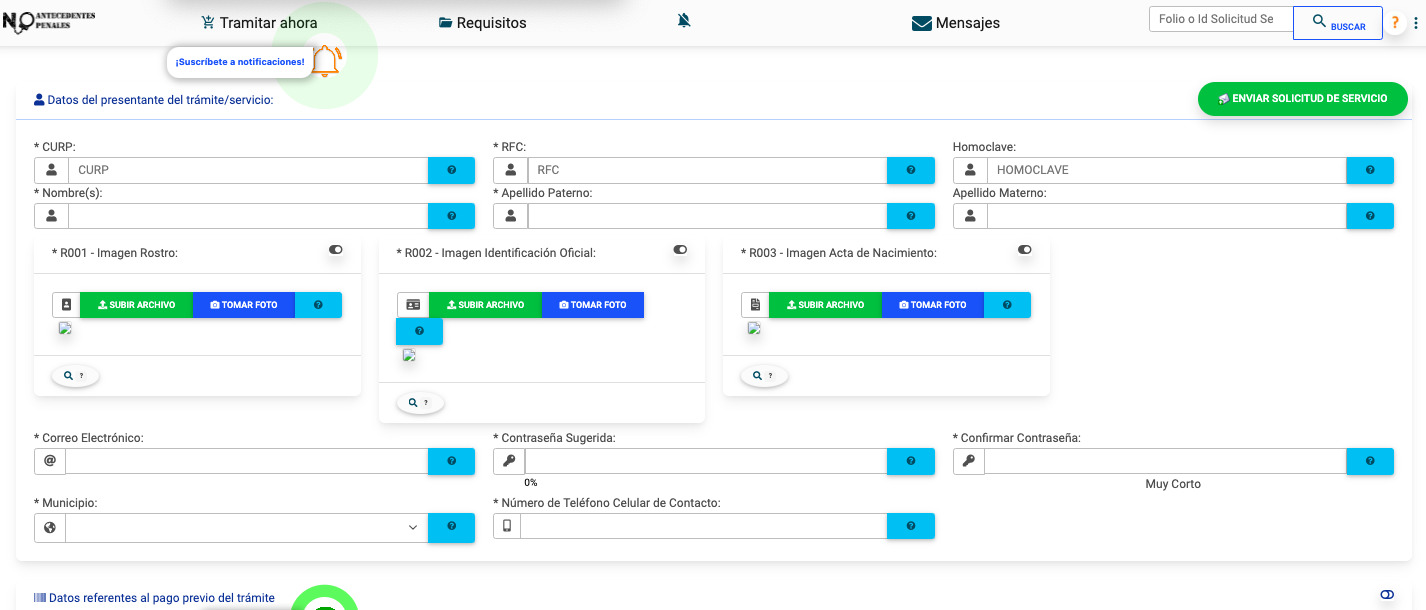1426x610 pixels.
Task: Toggle the R002 Imagen Identificación Oficial switch
Action: coord(680,250)
